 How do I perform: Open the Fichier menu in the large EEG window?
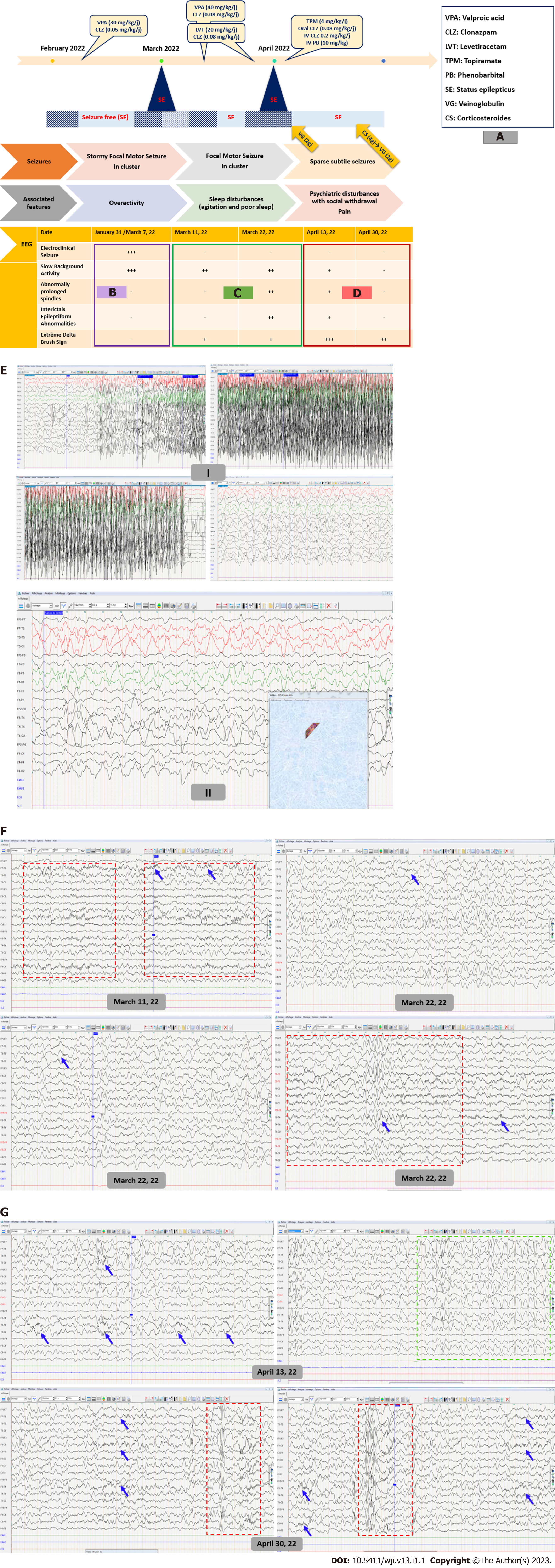(x=26, y=594)
